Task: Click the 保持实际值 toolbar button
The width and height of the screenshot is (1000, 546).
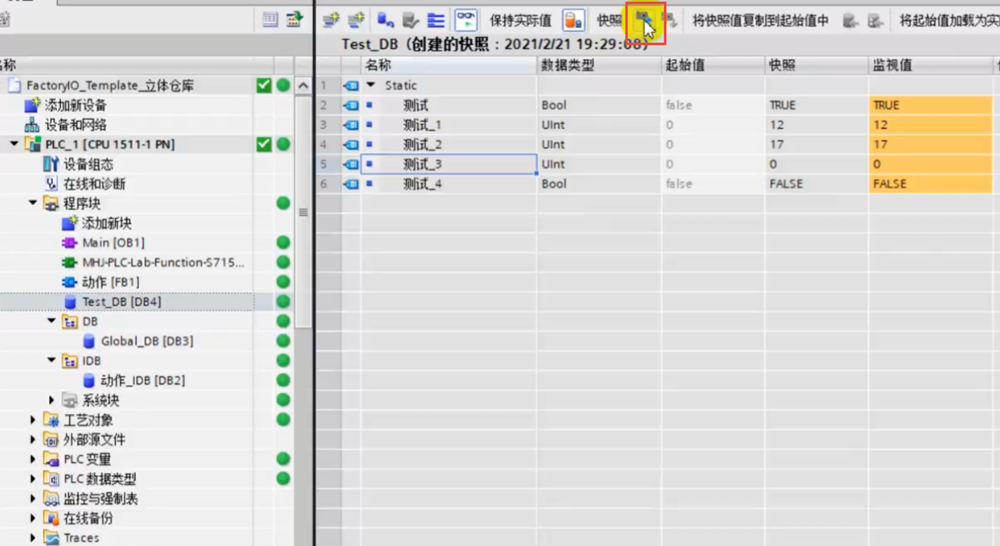Action: pos(520,20)
